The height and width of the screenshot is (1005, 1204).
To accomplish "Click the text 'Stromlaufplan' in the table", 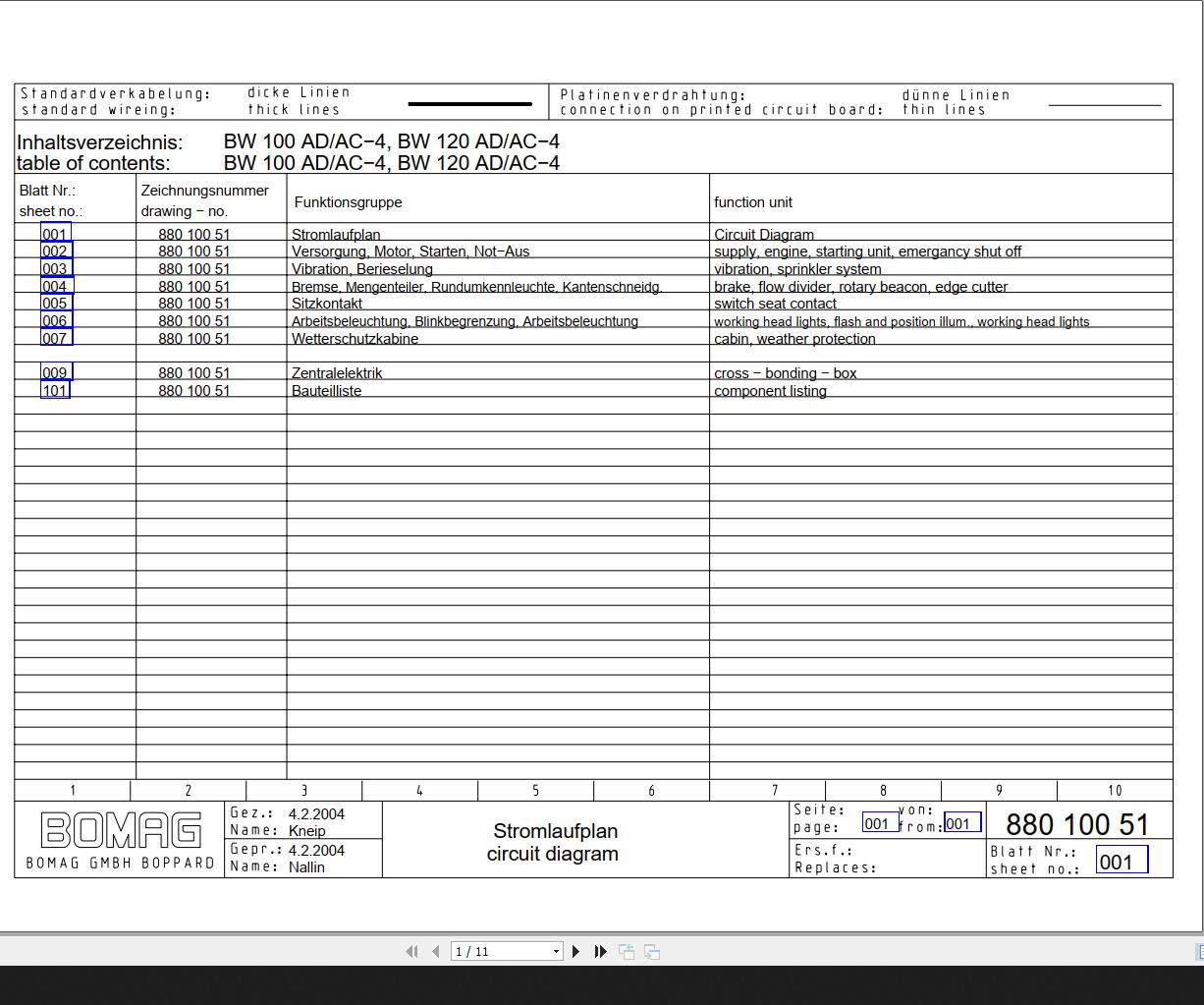I will point(336,235).
